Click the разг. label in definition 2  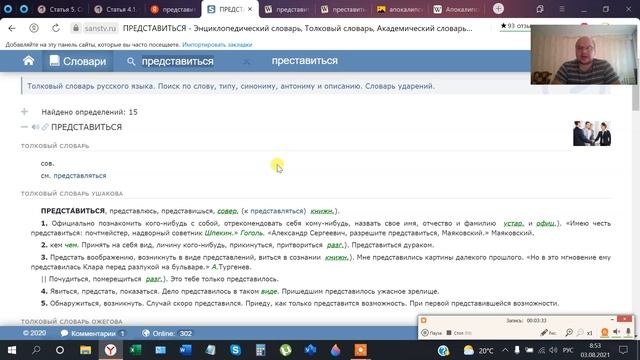point(335,245)
